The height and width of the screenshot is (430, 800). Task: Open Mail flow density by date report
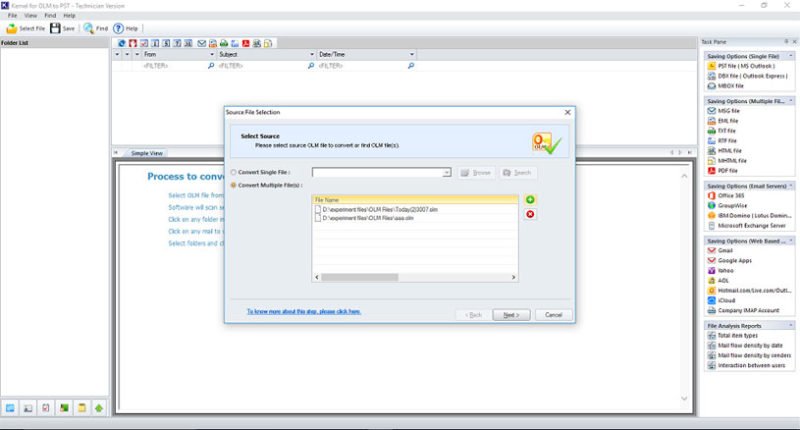click(x=745, y=345)
